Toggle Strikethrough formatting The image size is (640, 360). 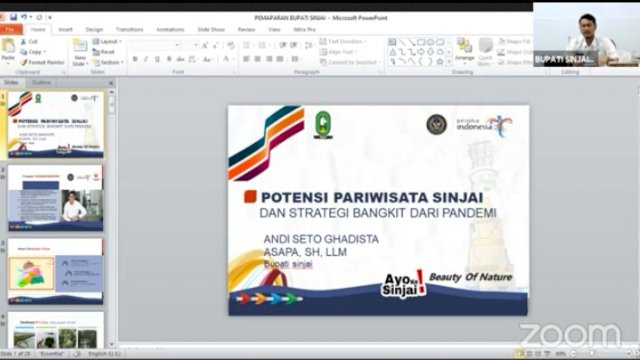click(x=180, y=59)
